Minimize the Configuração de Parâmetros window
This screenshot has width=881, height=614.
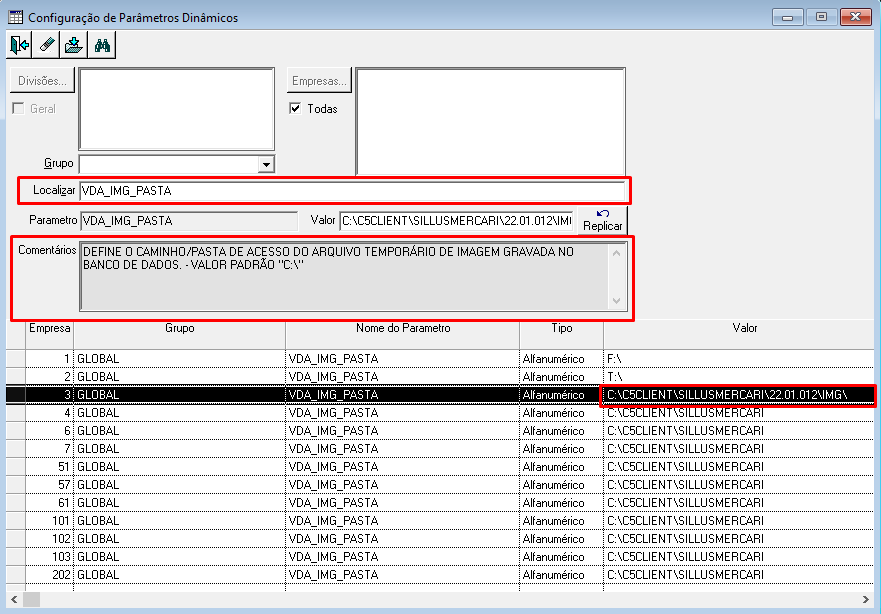(787, 17)
